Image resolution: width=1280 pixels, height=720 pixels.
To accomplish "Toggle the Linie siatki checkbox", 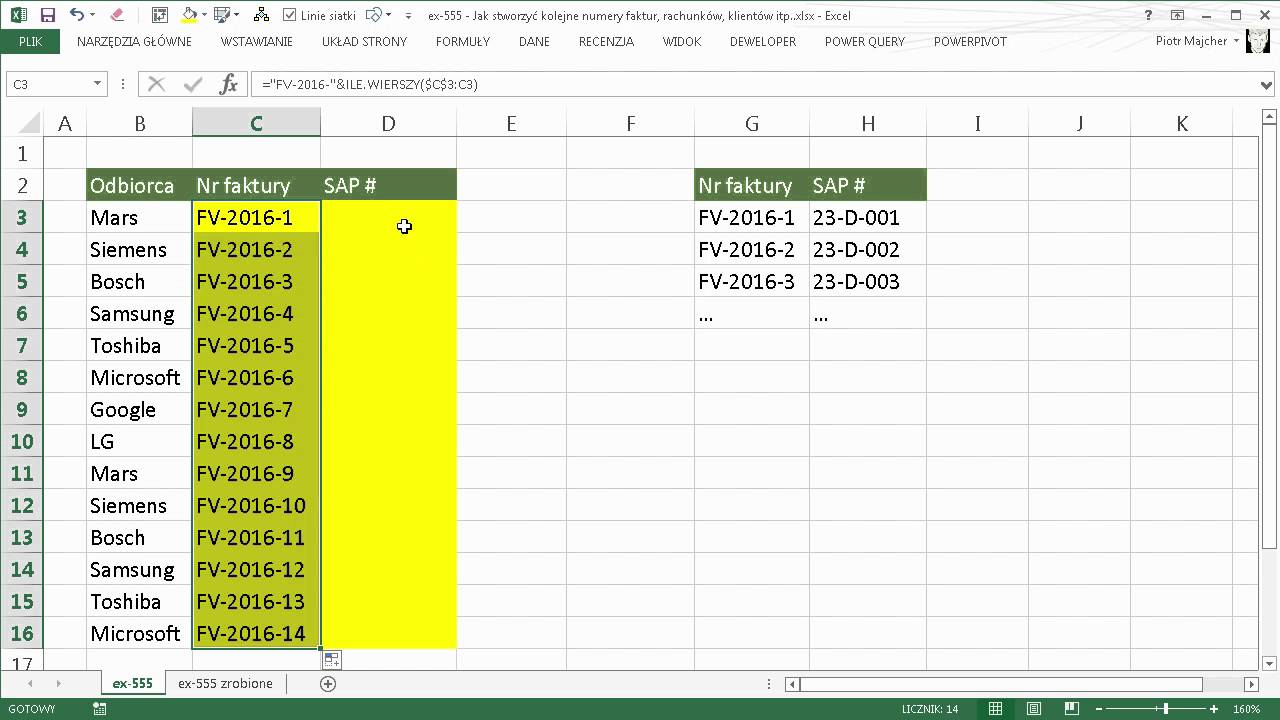I will point(290,15).
